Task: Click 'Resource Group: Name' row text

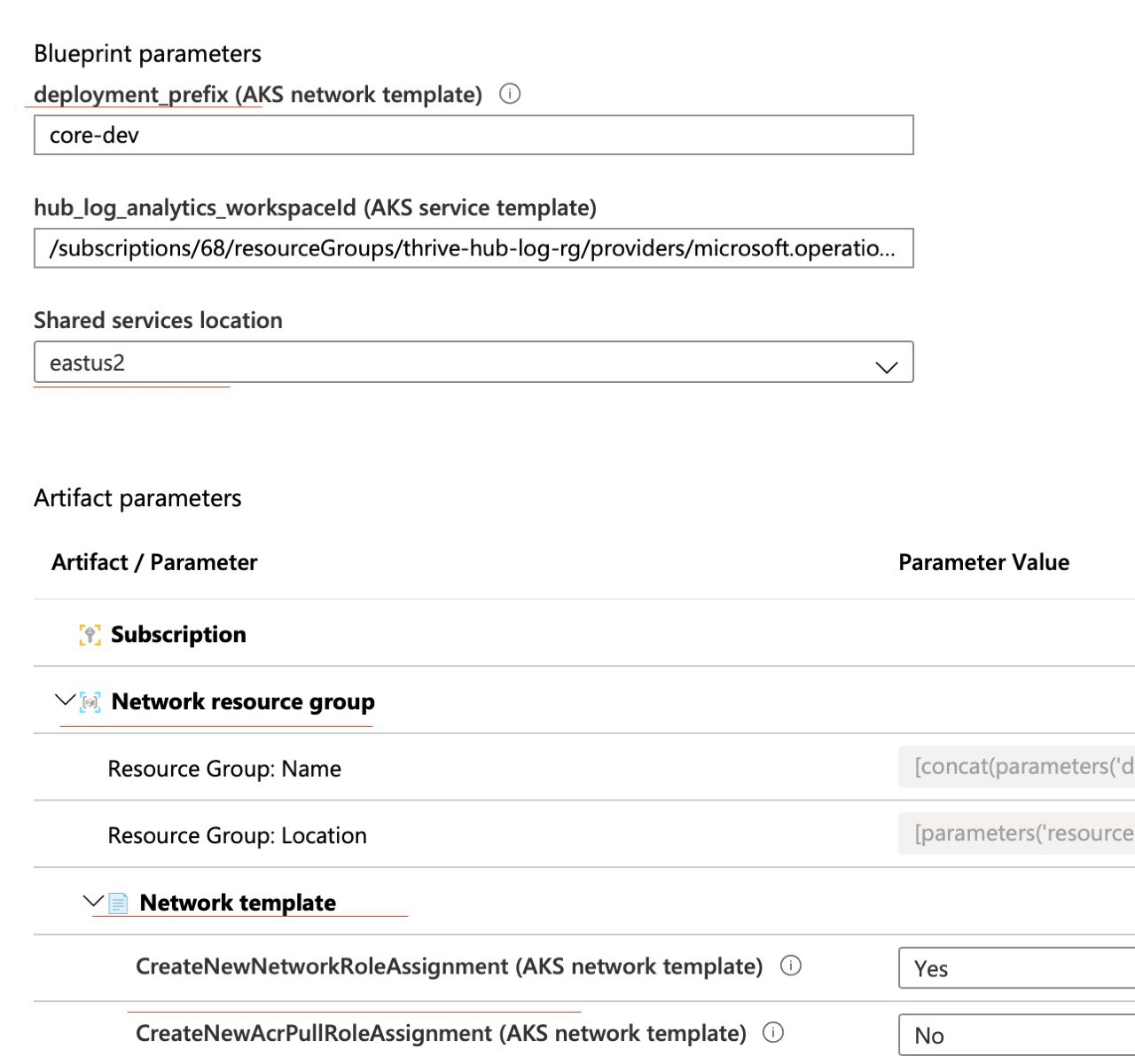Action: click(x=224, y=769)
